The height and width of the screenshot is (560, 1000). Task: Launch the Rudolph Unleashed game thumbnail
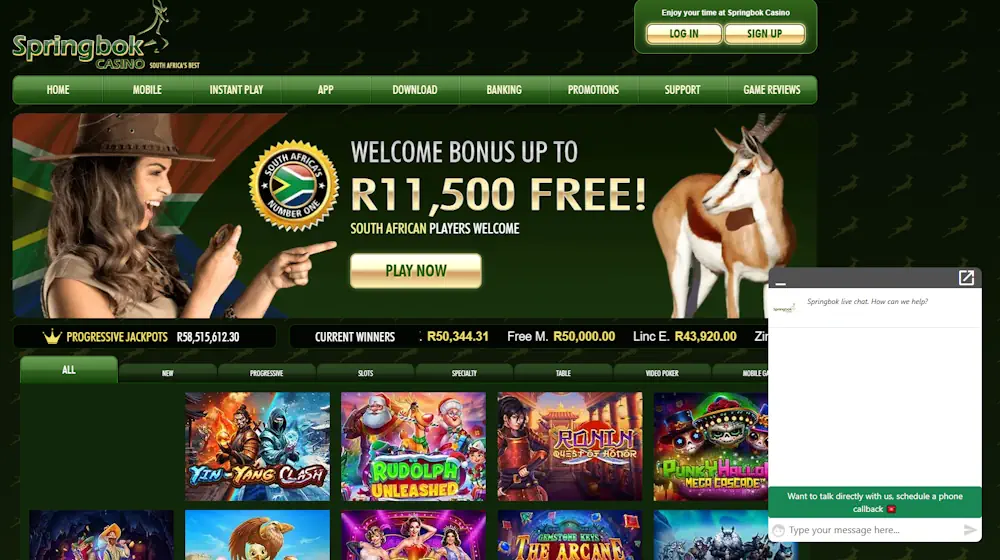(x=413, y=446)
